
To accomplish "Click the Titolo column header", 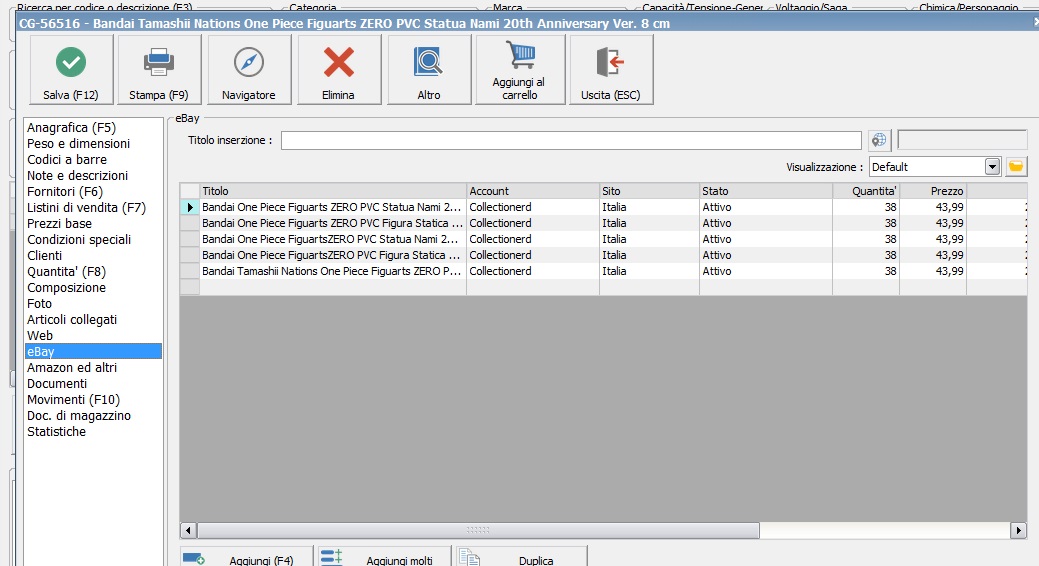I will pos(333,191).
